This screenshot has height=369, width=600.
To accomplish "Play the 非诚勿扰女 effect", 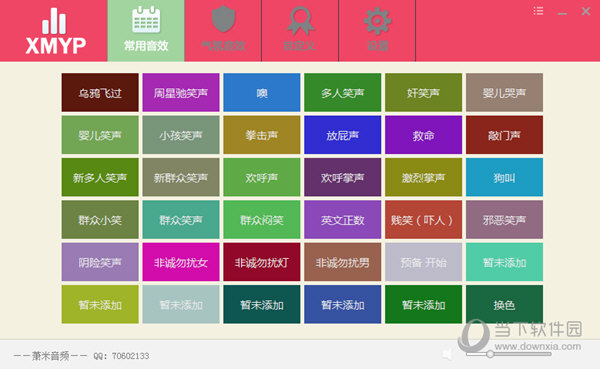I will point(181,262).
